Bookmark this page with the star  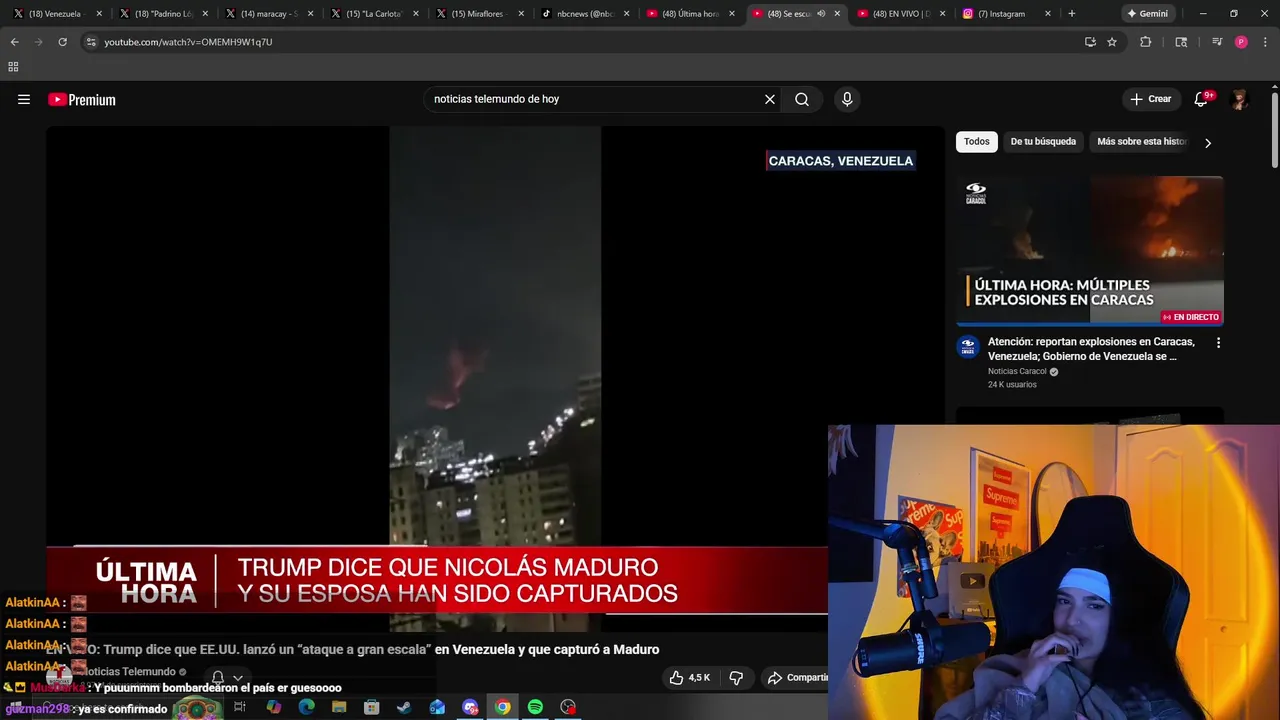pos(1112,42)
